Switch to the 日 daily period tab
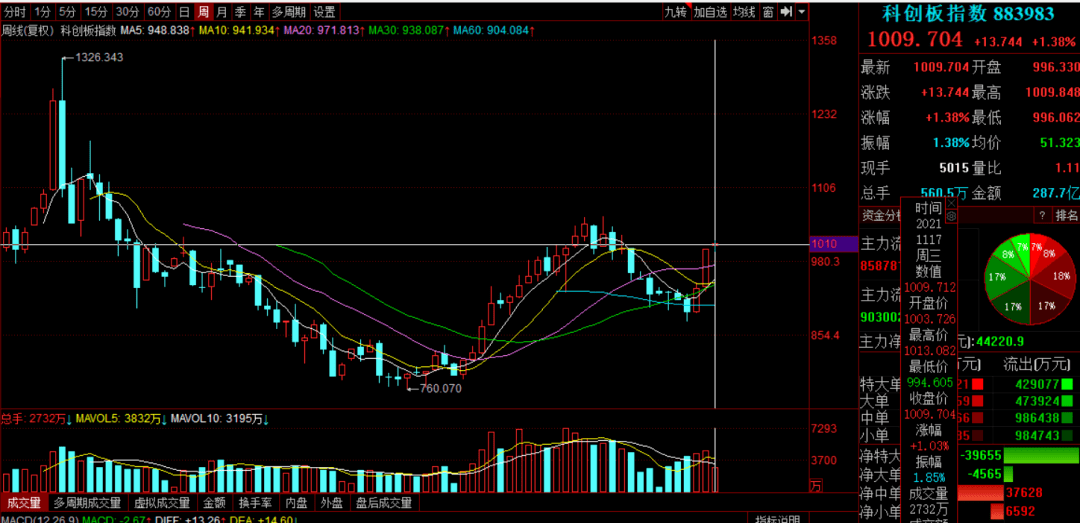The width and height of the screenshot is (1080, 523). point(184,12)
